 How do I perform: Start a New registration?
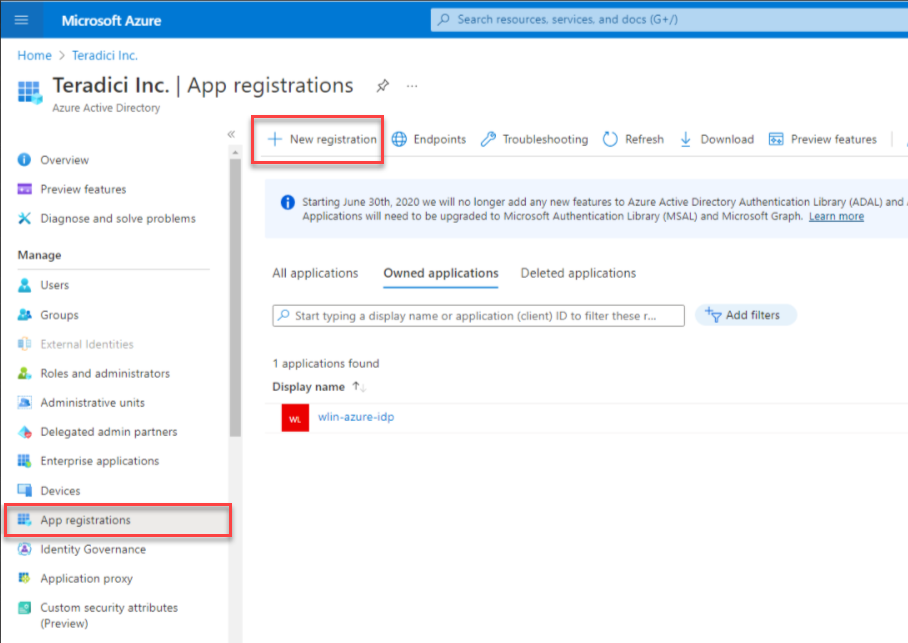322,140
